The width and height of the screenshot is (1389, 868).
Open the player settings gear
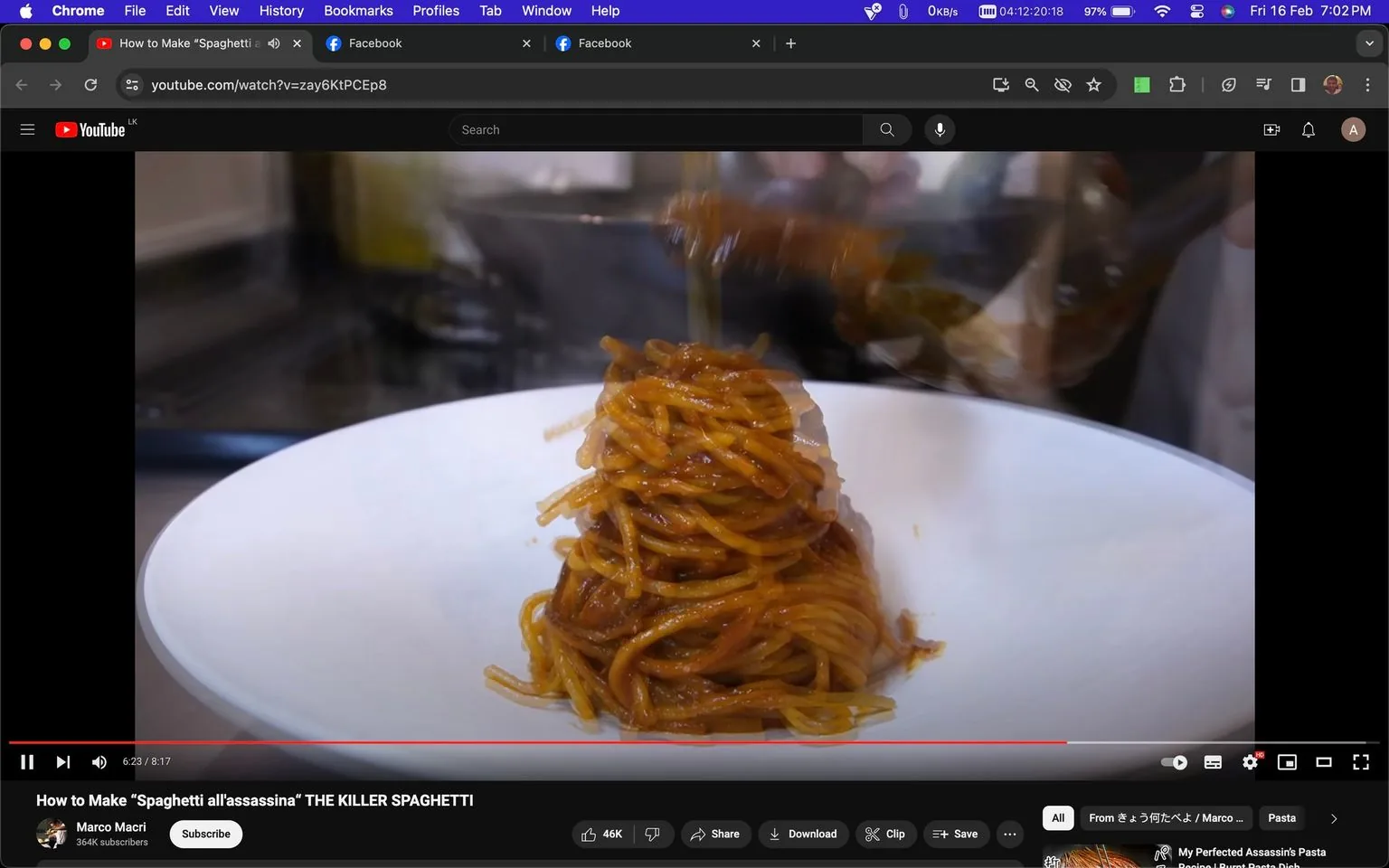coord(1250,761)
